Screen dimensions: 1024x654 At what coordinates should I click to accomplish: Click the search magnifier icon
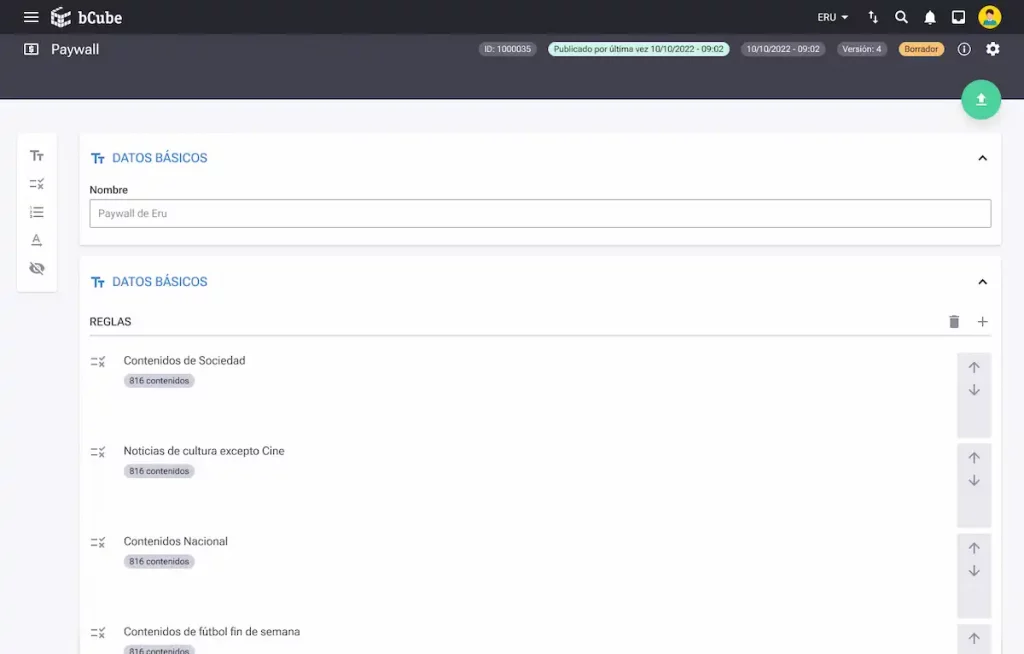901,17
